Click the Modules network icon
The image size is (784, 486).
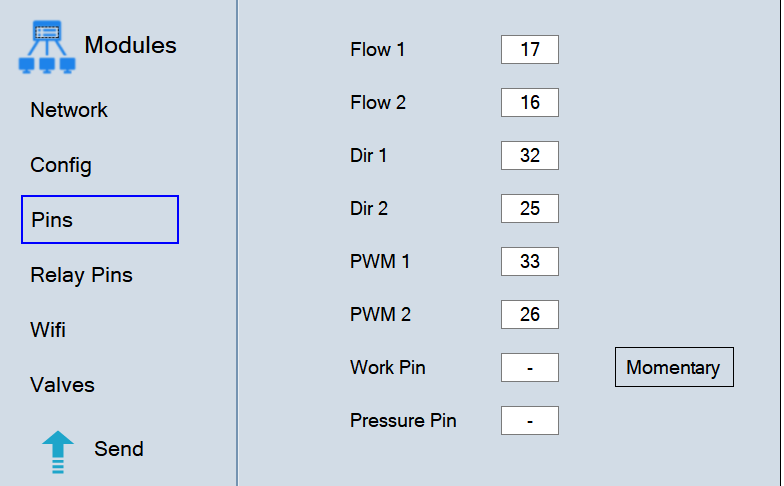(47, 47)
